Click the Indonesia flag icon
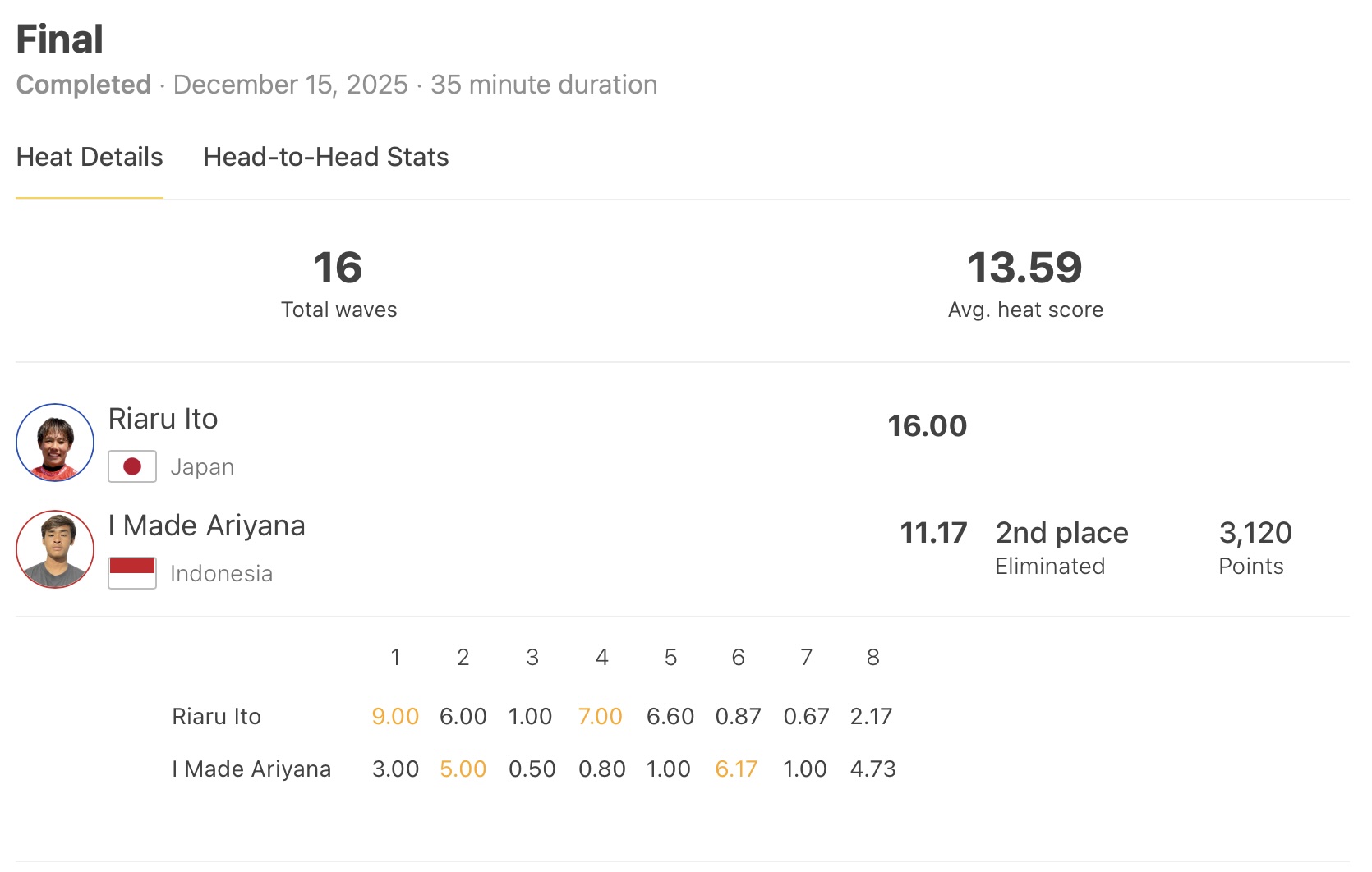The width and height of the screenshot is (1372, 872). coord(132,572)
